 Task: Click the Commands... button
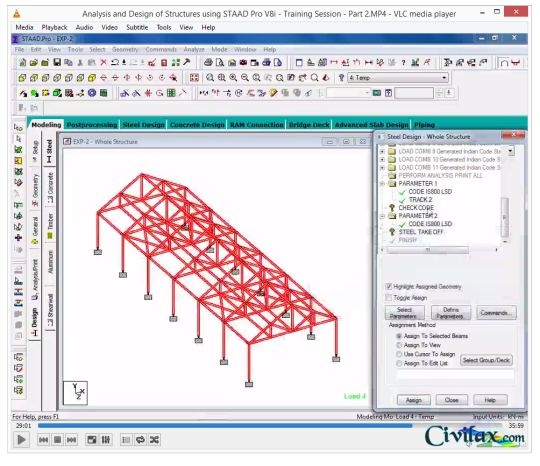[496, 313]
